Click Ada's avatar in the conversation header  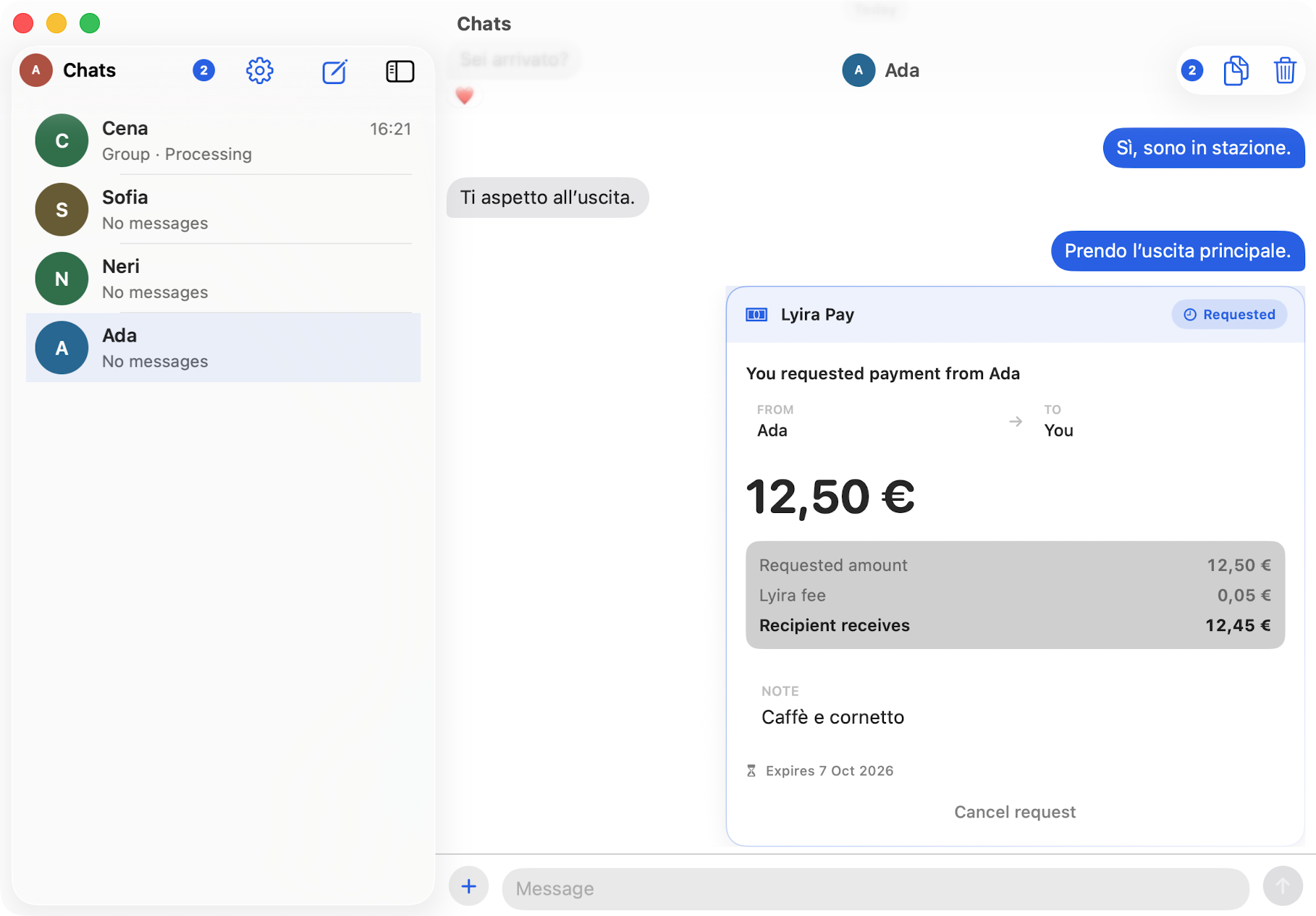[x=859, y=70]
